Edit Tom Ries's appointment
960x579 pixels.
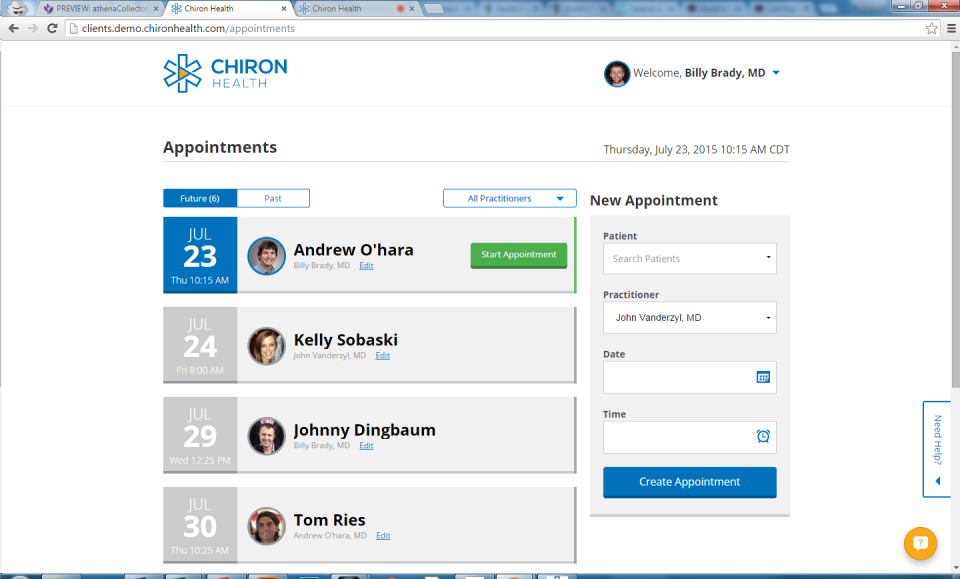coord(383,536)
